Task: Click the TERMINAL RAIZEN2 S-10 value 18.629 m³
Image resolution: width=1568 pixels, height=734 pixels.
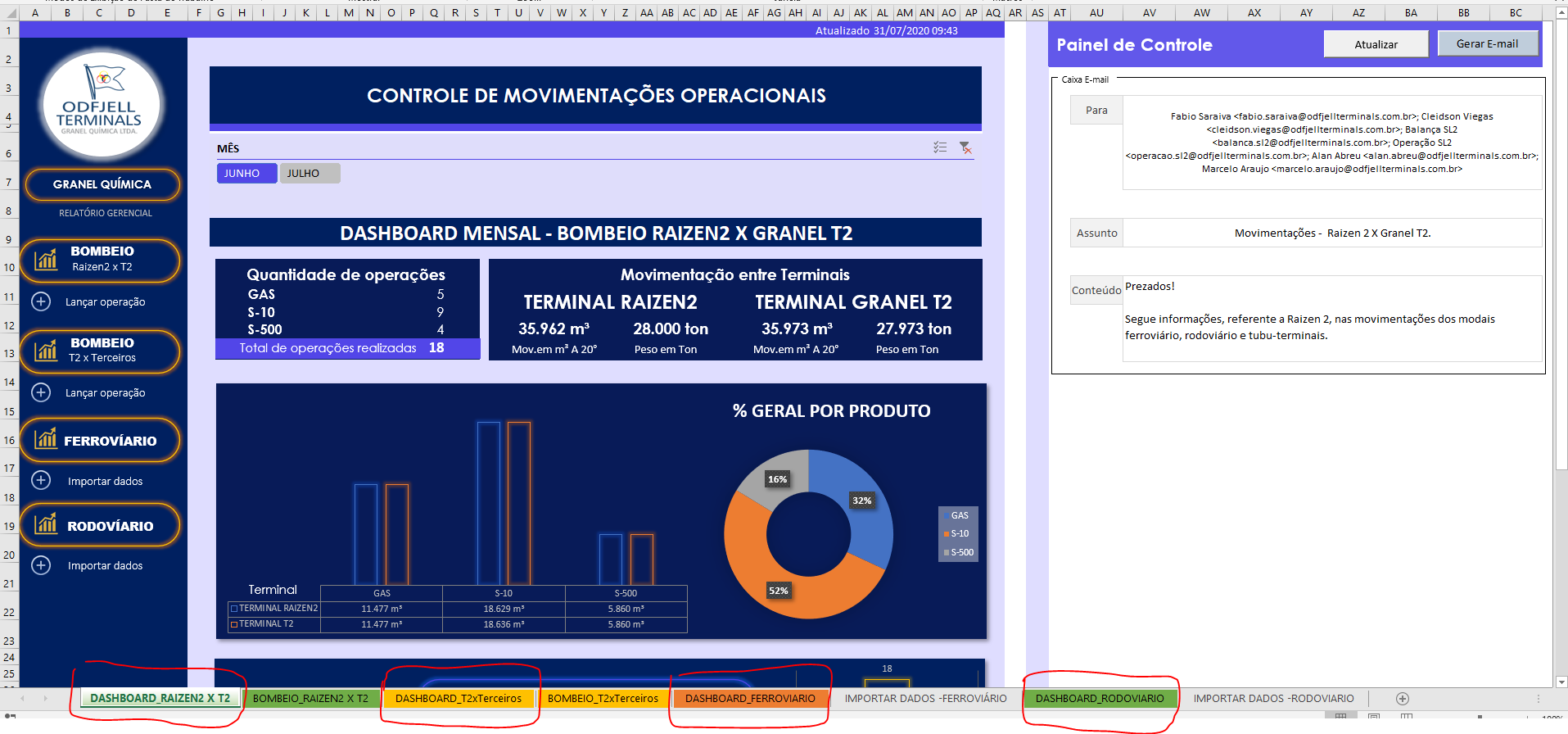Action: [504, 609]
